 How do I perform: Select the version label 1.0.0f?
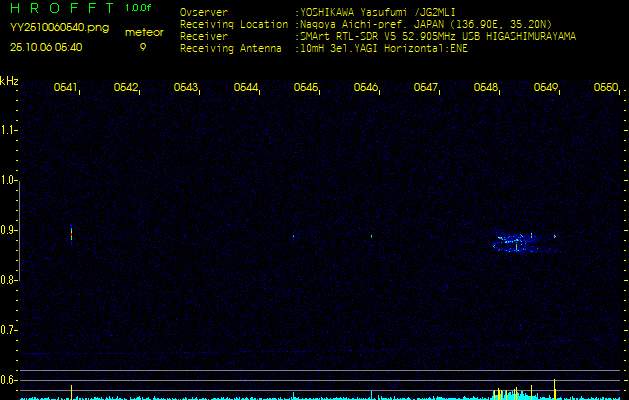(x=138, y=8)
